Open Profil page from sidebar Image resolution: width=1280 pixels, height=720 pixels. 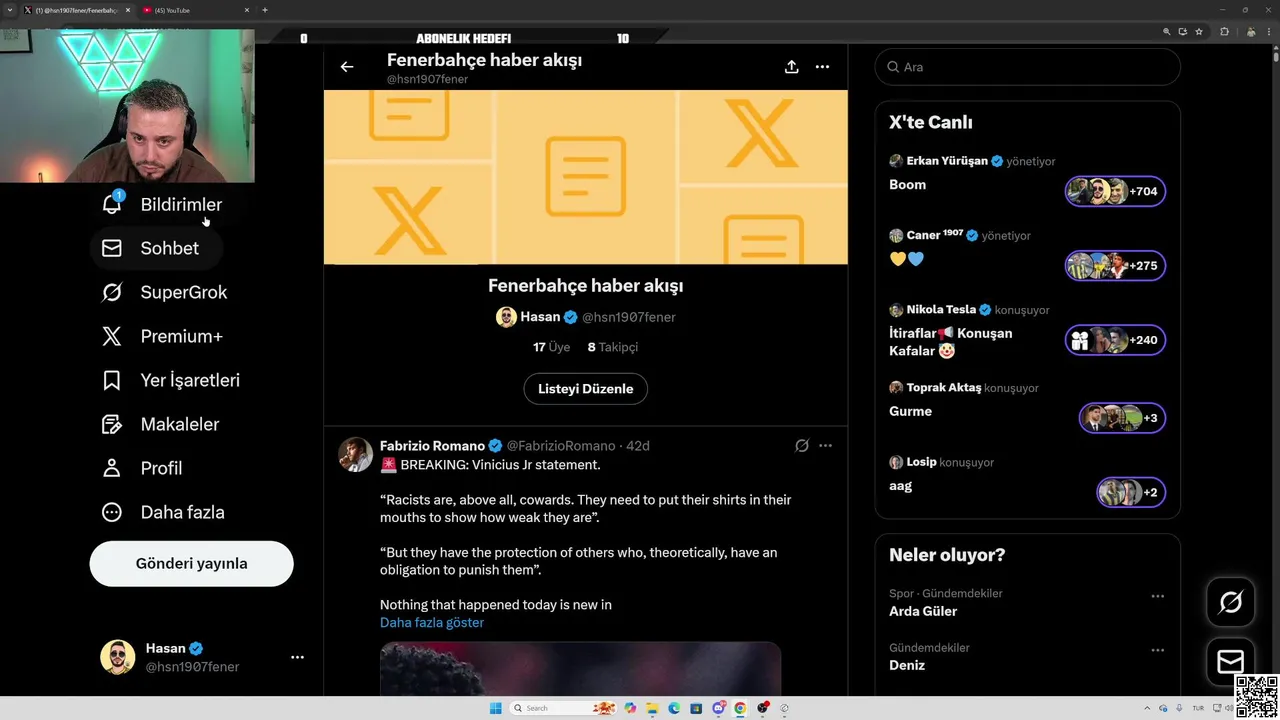click(x=142, y=468)
